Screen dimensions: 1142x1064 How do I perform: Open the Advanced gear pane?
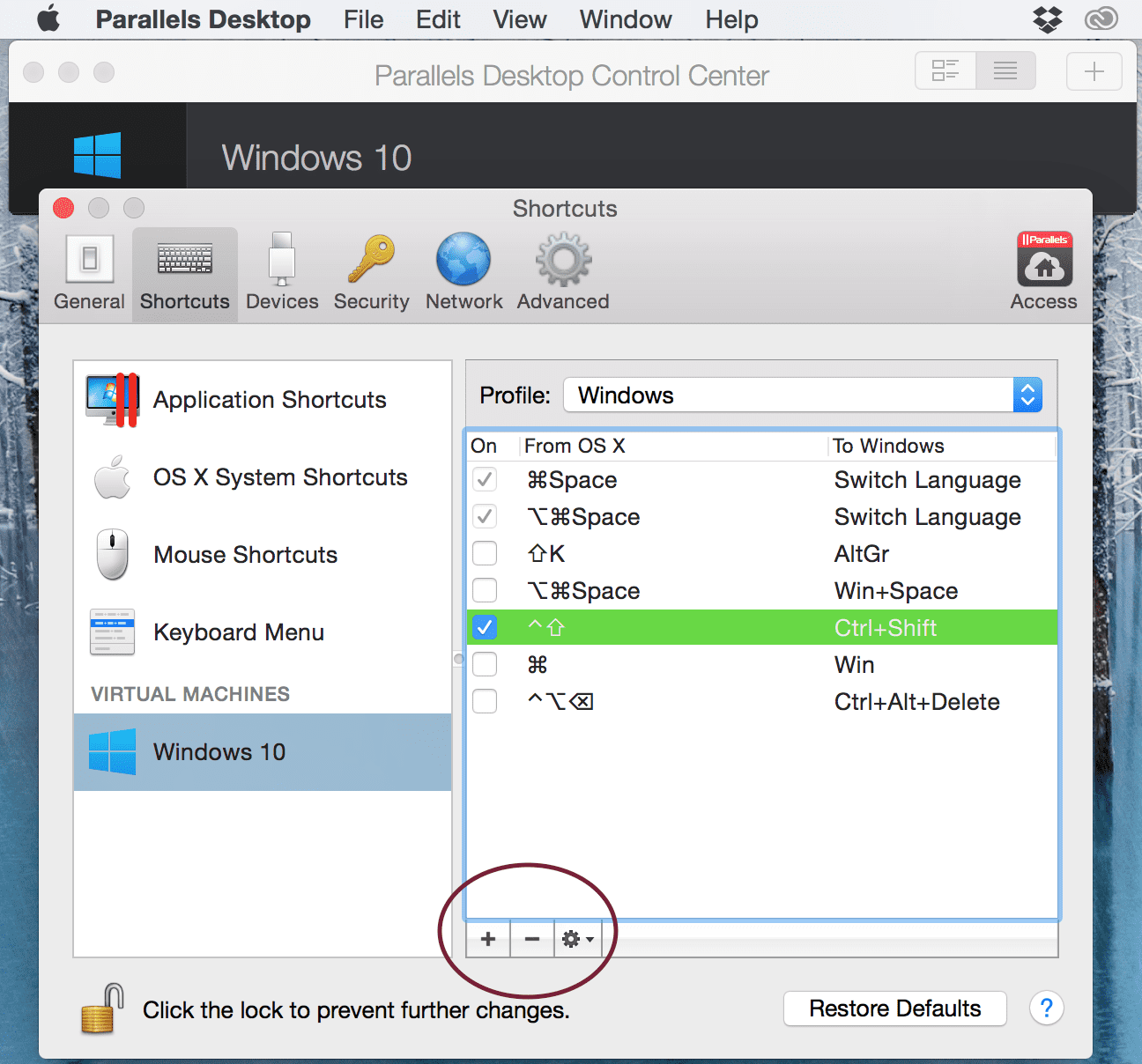pos(563,273)
